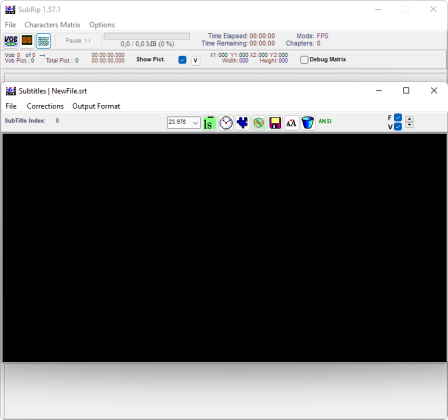
Task: Click the blue puzzle piece icon
Action: [x=242, y=123]
